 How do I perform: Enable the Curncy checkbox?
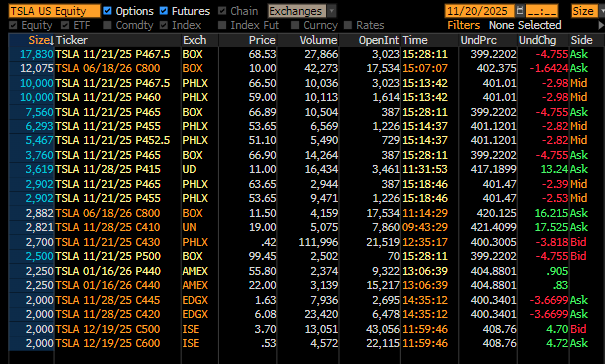295,25
